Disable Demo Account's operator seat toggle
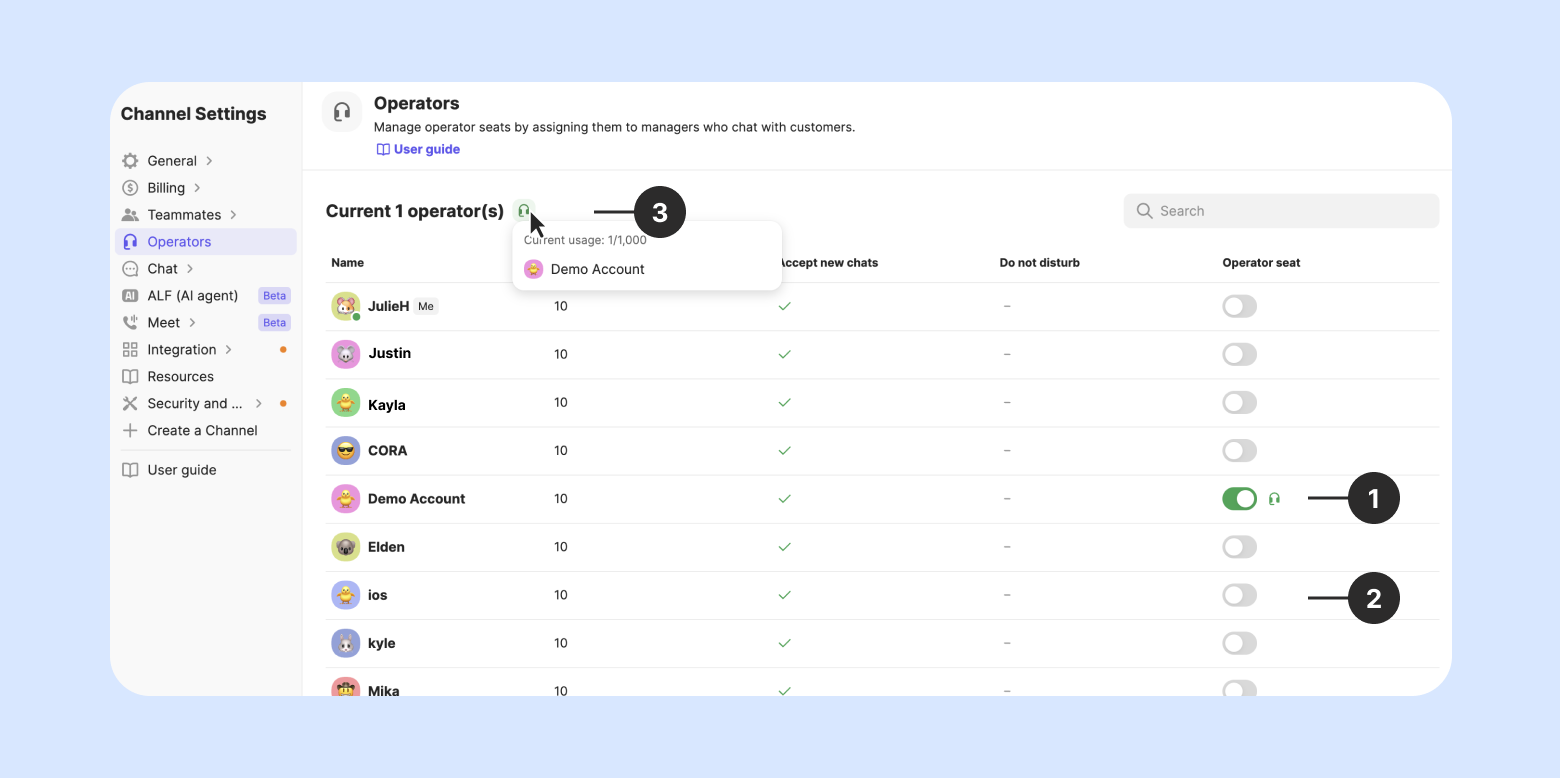Screen dimensions: 1560x778 [1239, 499]
